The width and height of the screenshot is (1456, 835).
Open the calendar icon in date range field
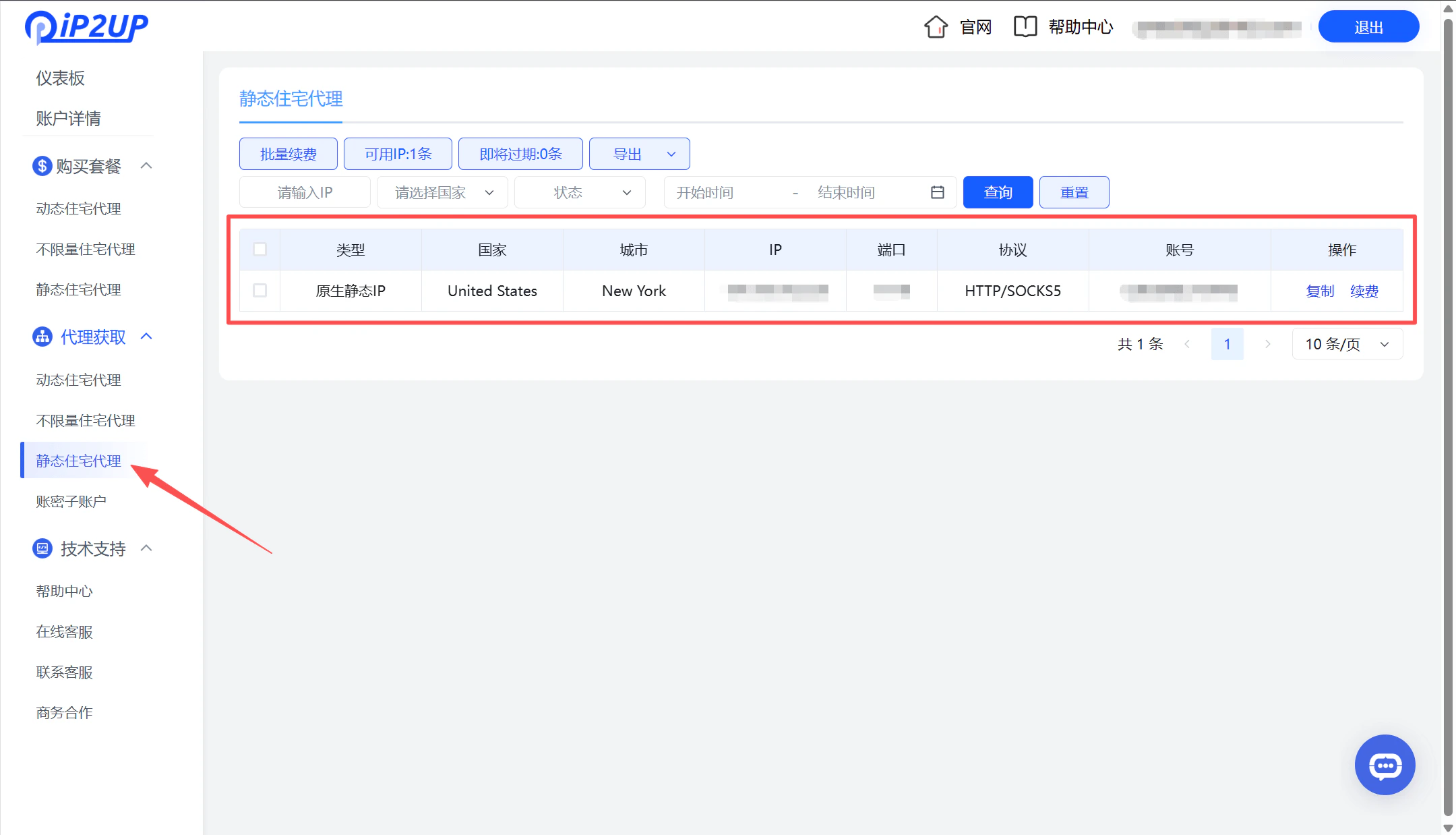click(937, 192)
